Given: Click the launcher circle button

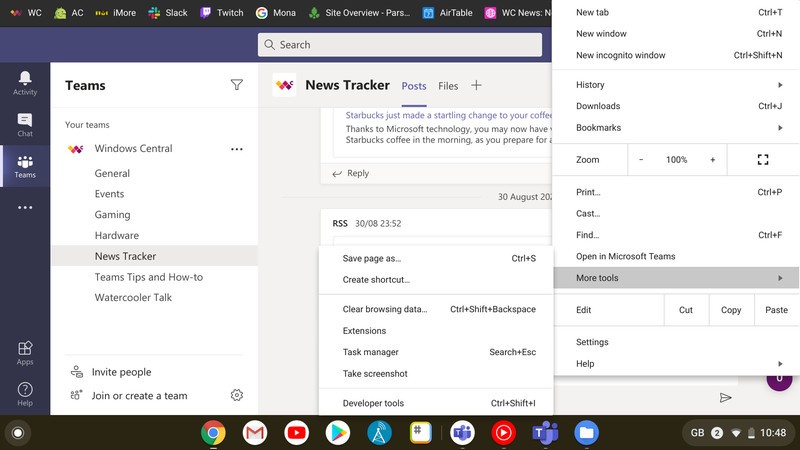Looking at the screenshot, I should [x=18, y=433].
